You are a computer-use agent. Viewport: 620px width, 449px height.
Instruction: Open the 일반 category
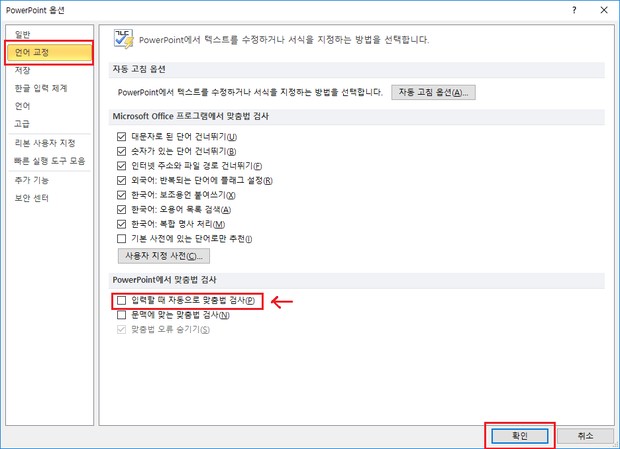(x=23, y=34)
